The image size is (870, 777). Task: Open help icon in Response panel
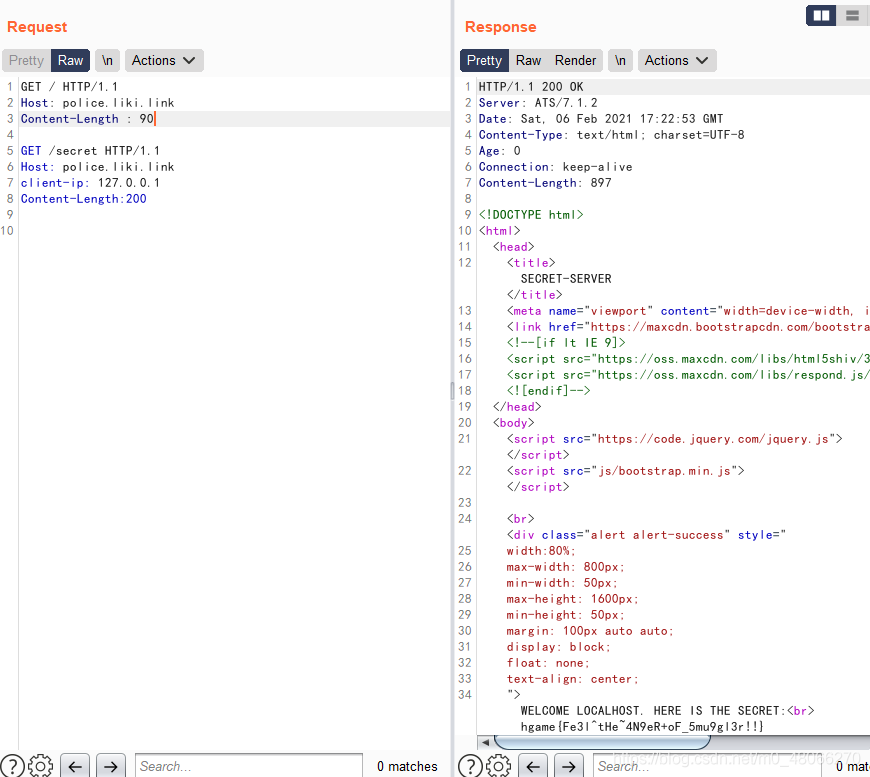(470, 766)
